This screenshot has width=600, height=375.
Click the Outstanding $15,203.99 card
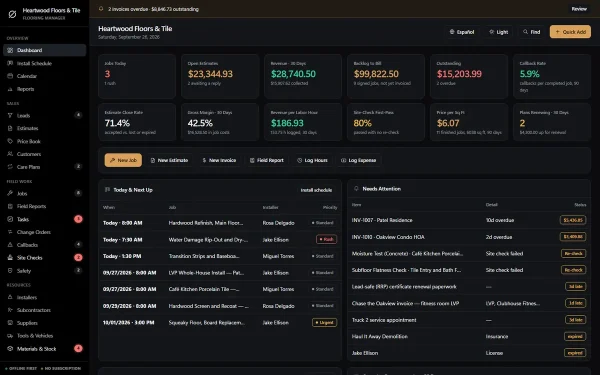click(x=469, y=77)
